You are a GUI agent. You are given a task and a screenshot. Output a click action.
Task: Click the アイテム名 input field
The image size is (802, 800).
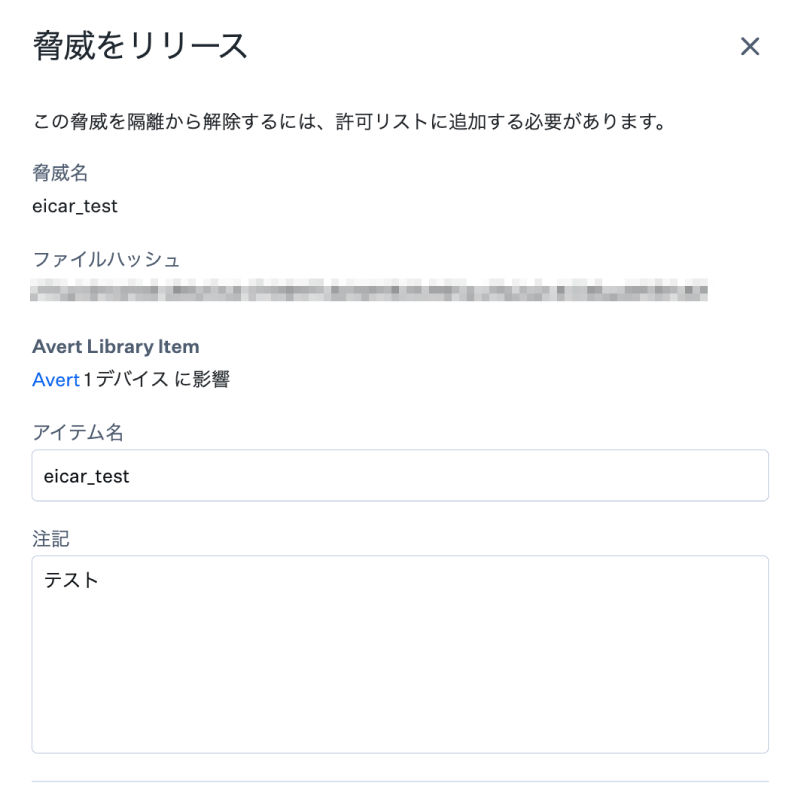click(400, 476)
